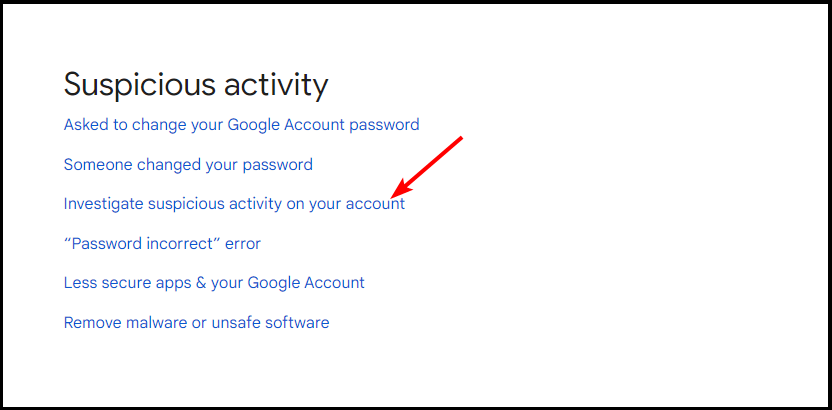Go to the malware removal help article
Image resolution: width=832 pixels, height=410 pixels.
(196, 322)
